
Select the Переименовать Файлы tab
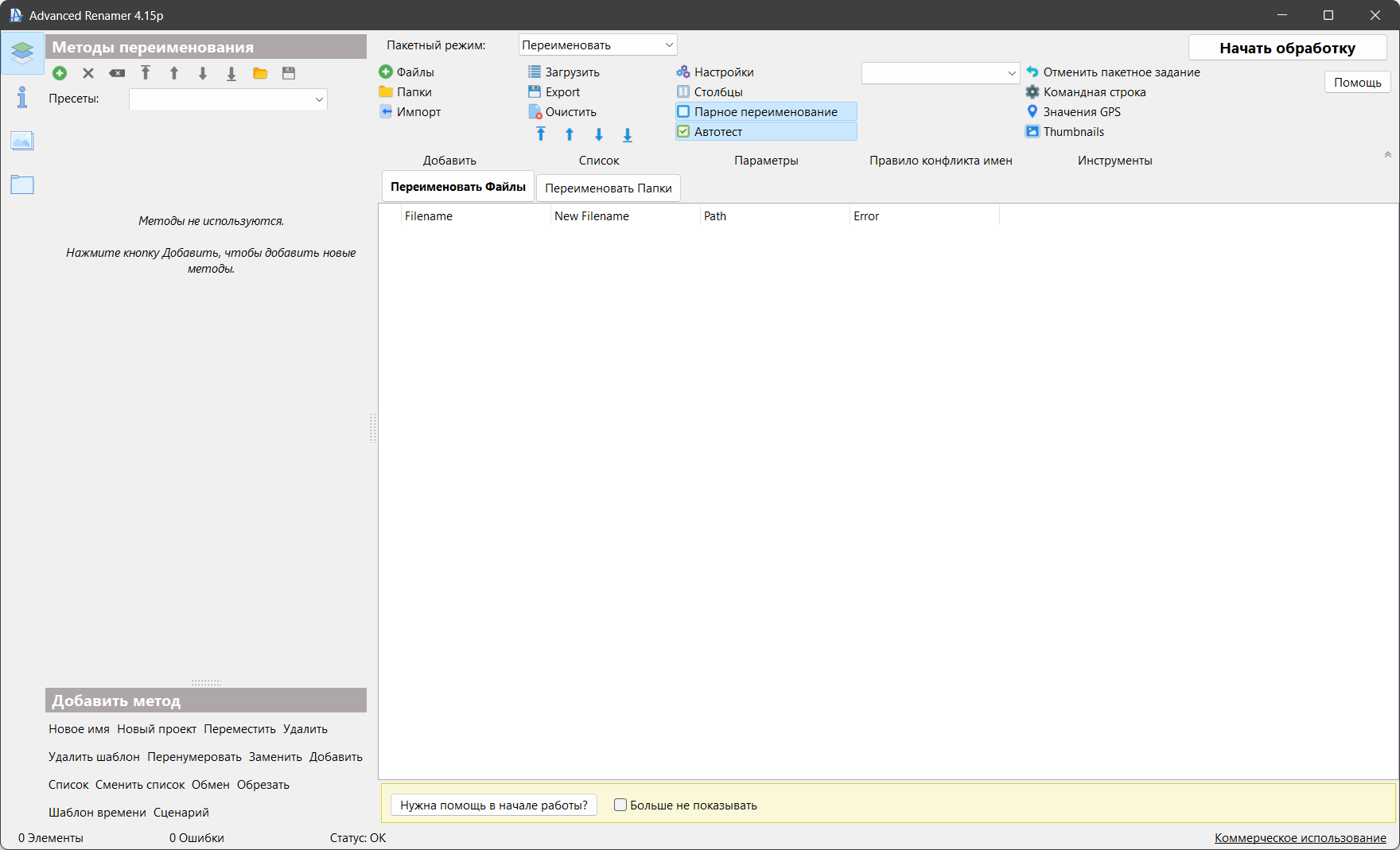click(457, 187)
